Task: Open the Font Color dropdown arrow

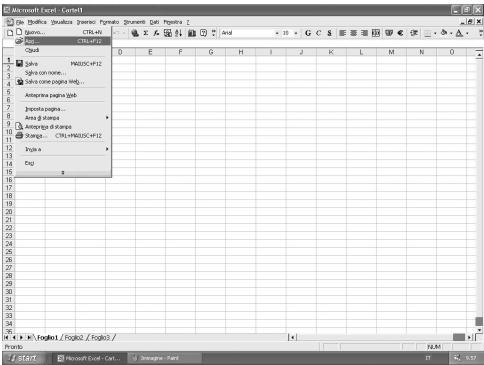Action: 467,33
